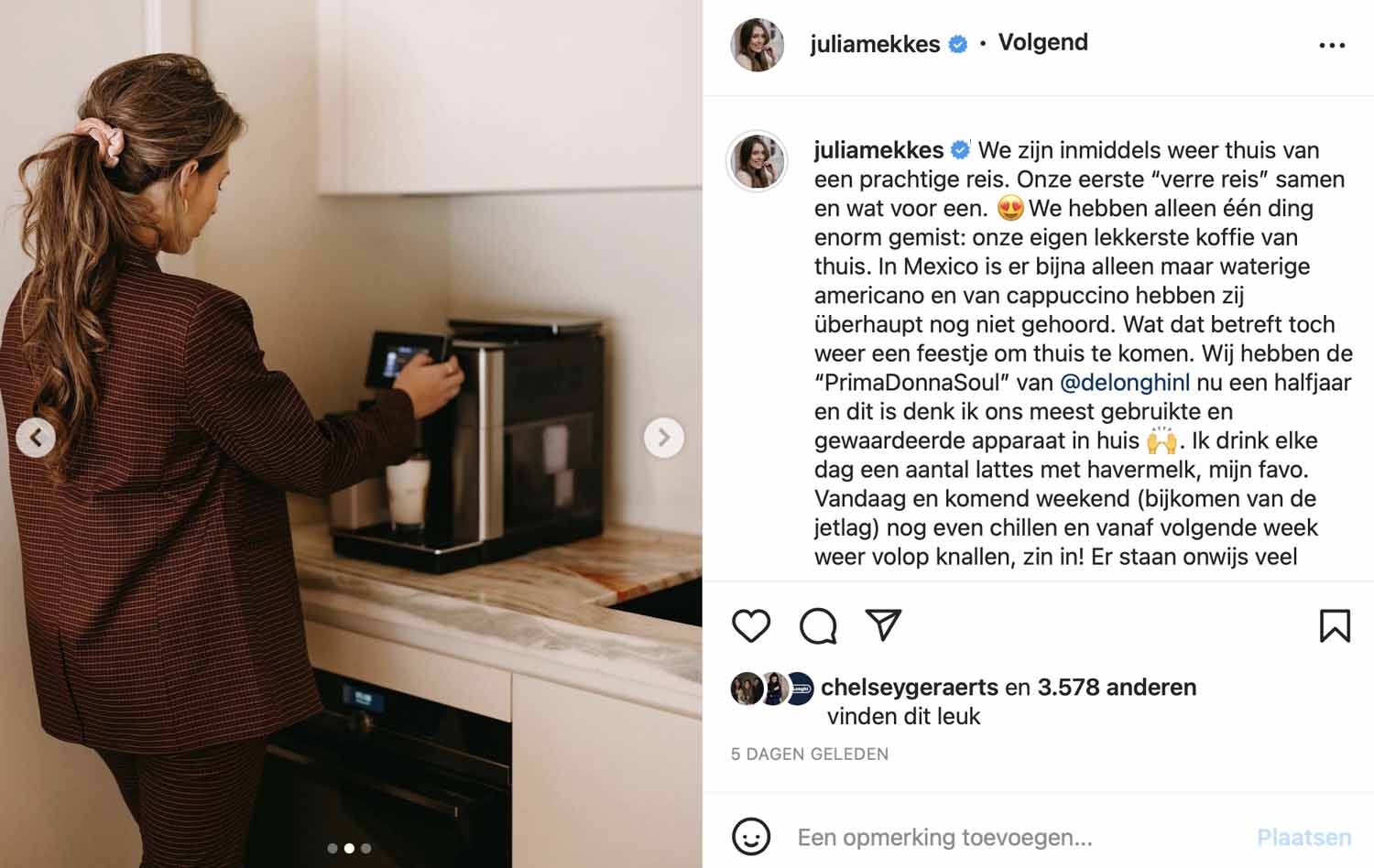Screen dimensions: 1374x868
Task: Click the 5 DAGEN GELEDEN timestamp
Action: point(810,754)
